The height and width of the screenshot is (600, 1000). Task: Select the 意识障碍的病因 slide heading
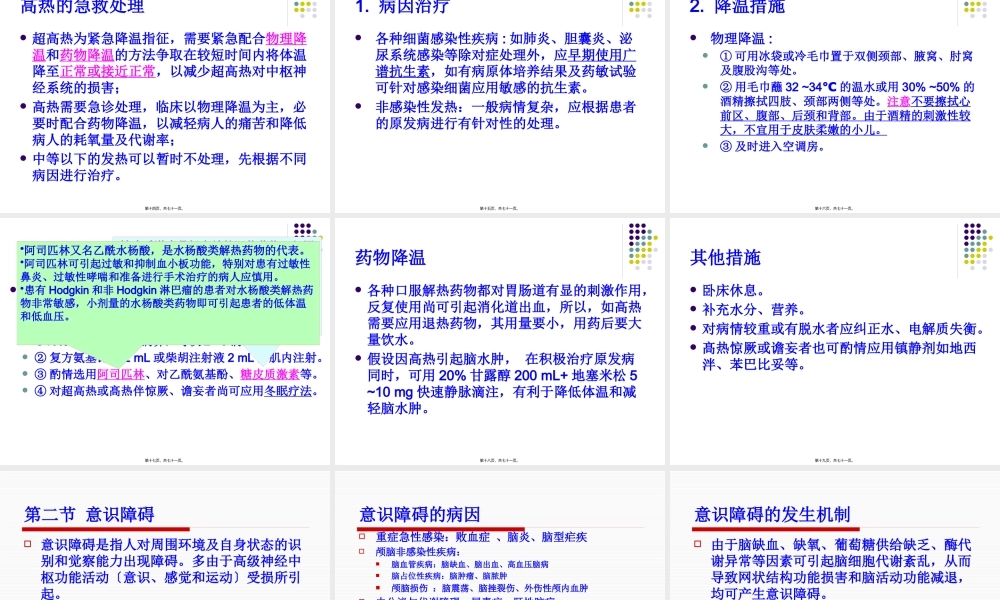[x=420, y=515]
